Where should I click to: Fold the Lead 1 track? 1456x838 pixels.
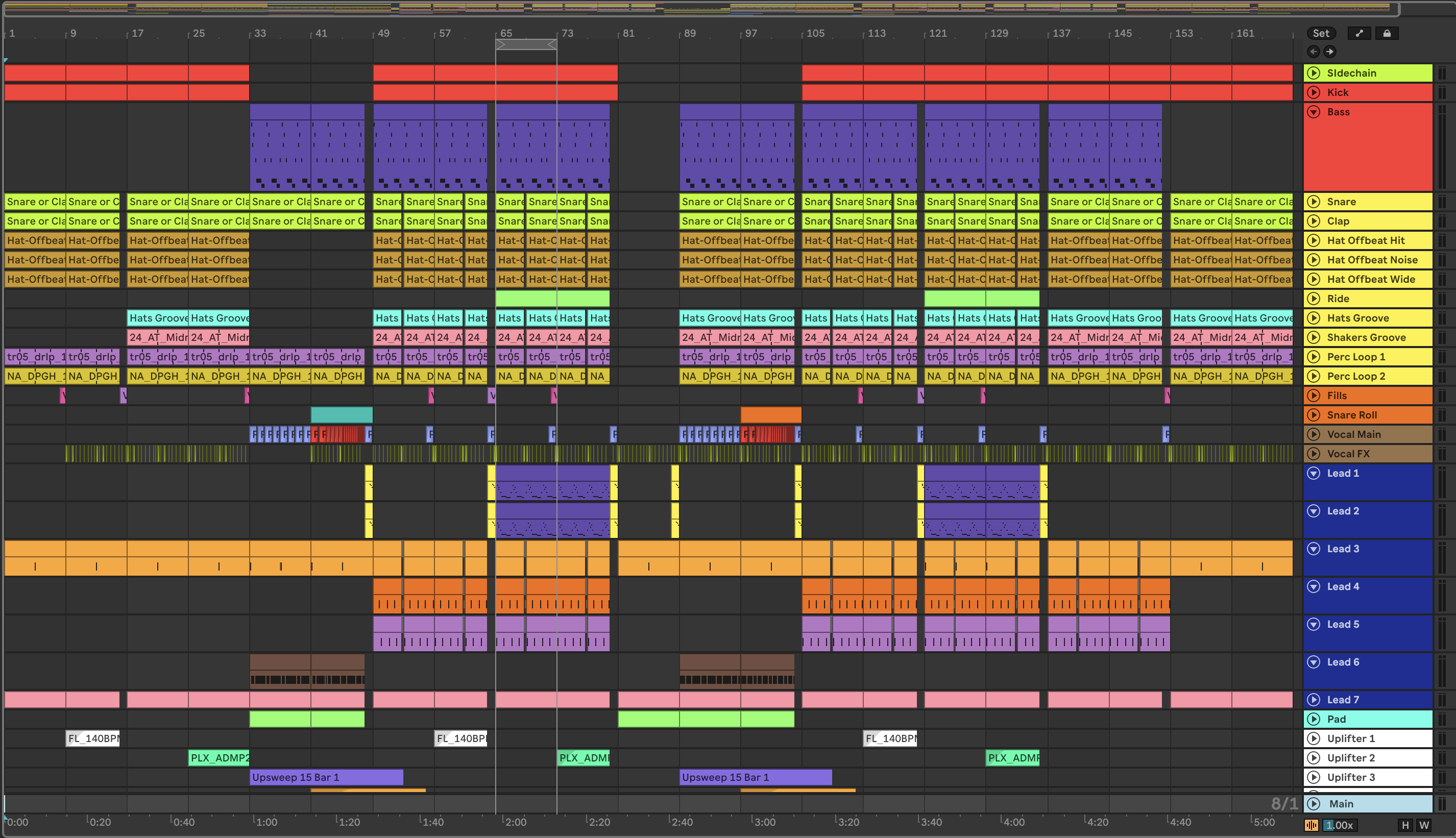[x=1313, y=473]
